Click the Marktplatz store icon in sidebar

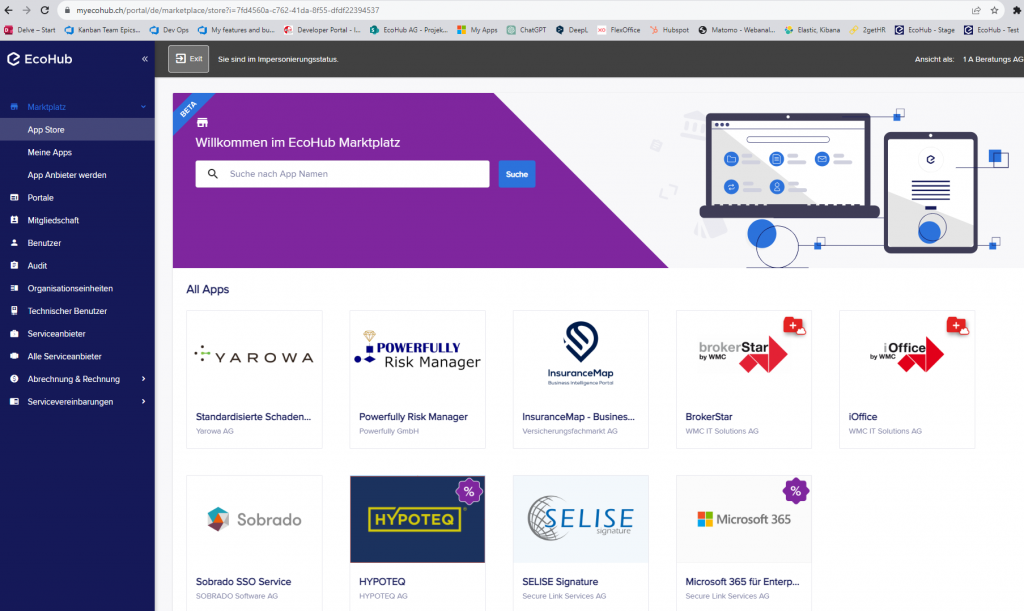coord(14,106)
